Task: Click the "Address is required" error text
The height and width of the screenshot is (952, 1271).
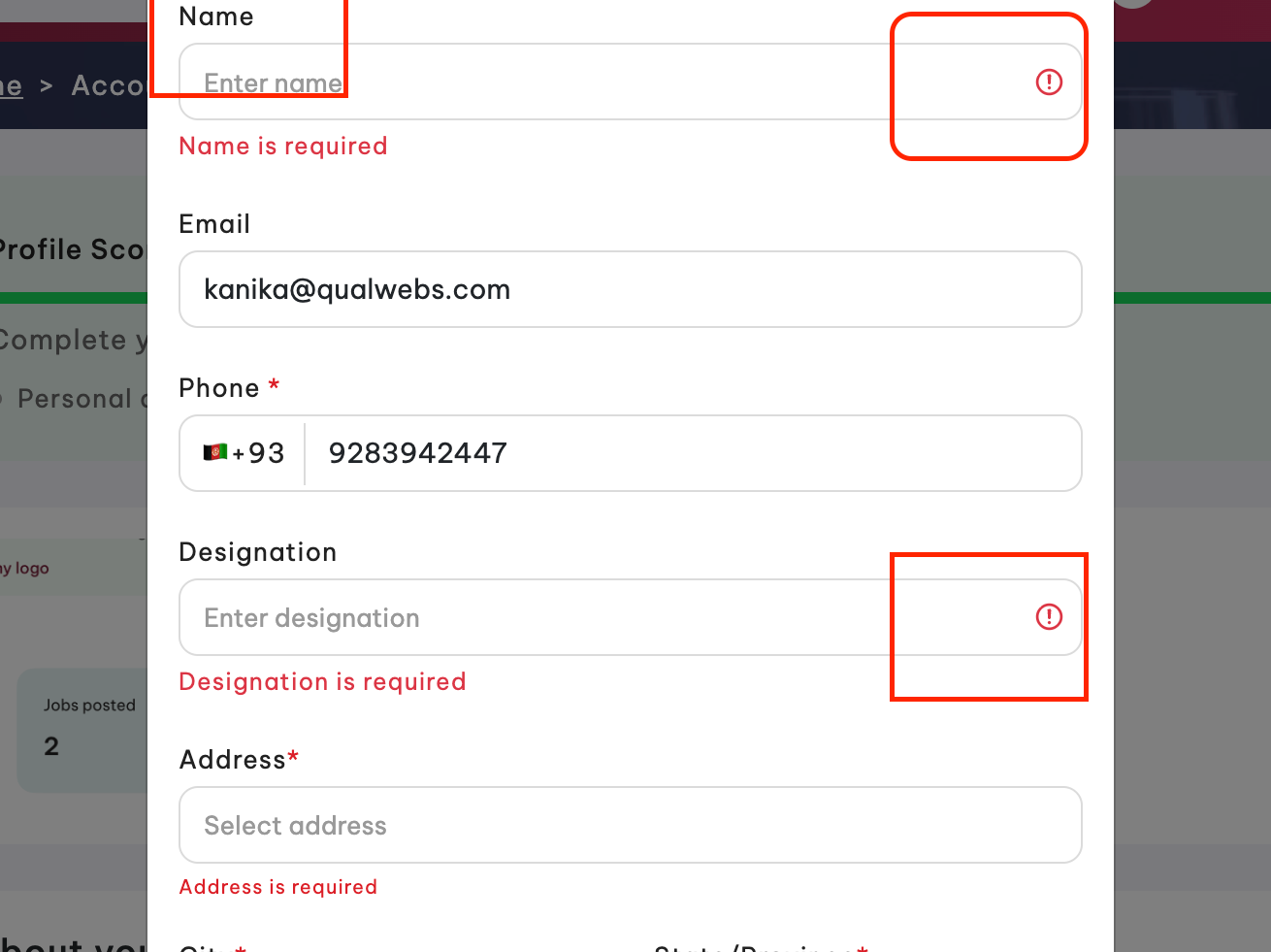Action: [x=278, y=887]
